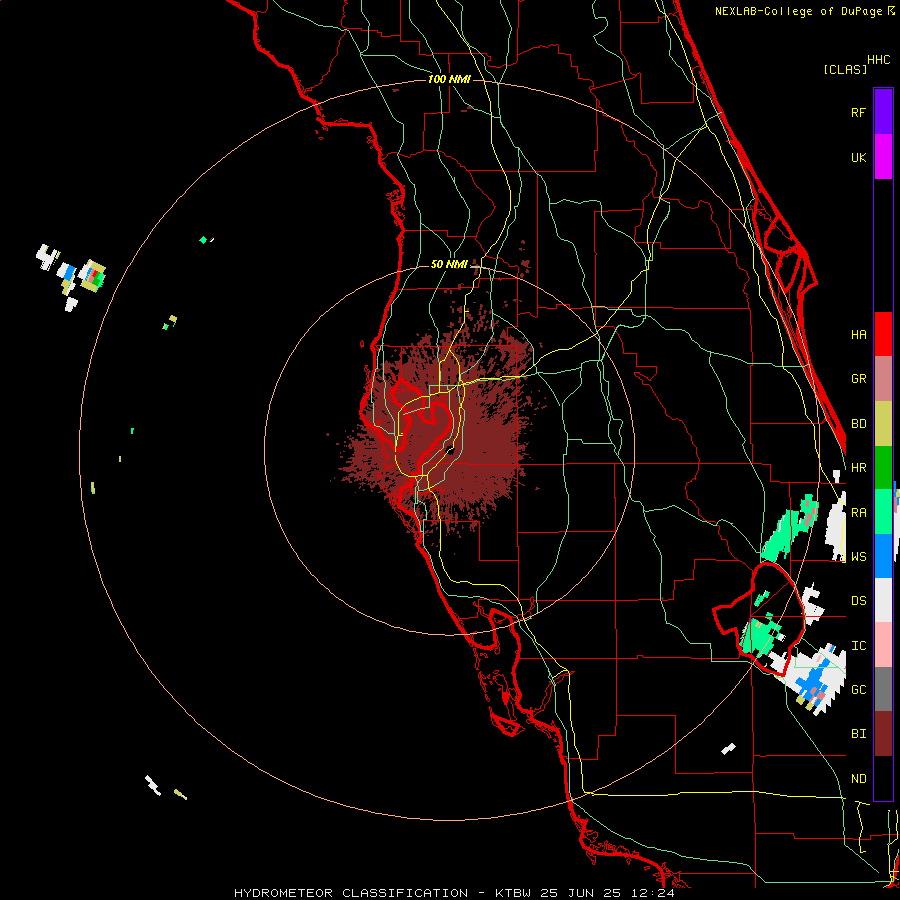Click the ND legend label

858,779
